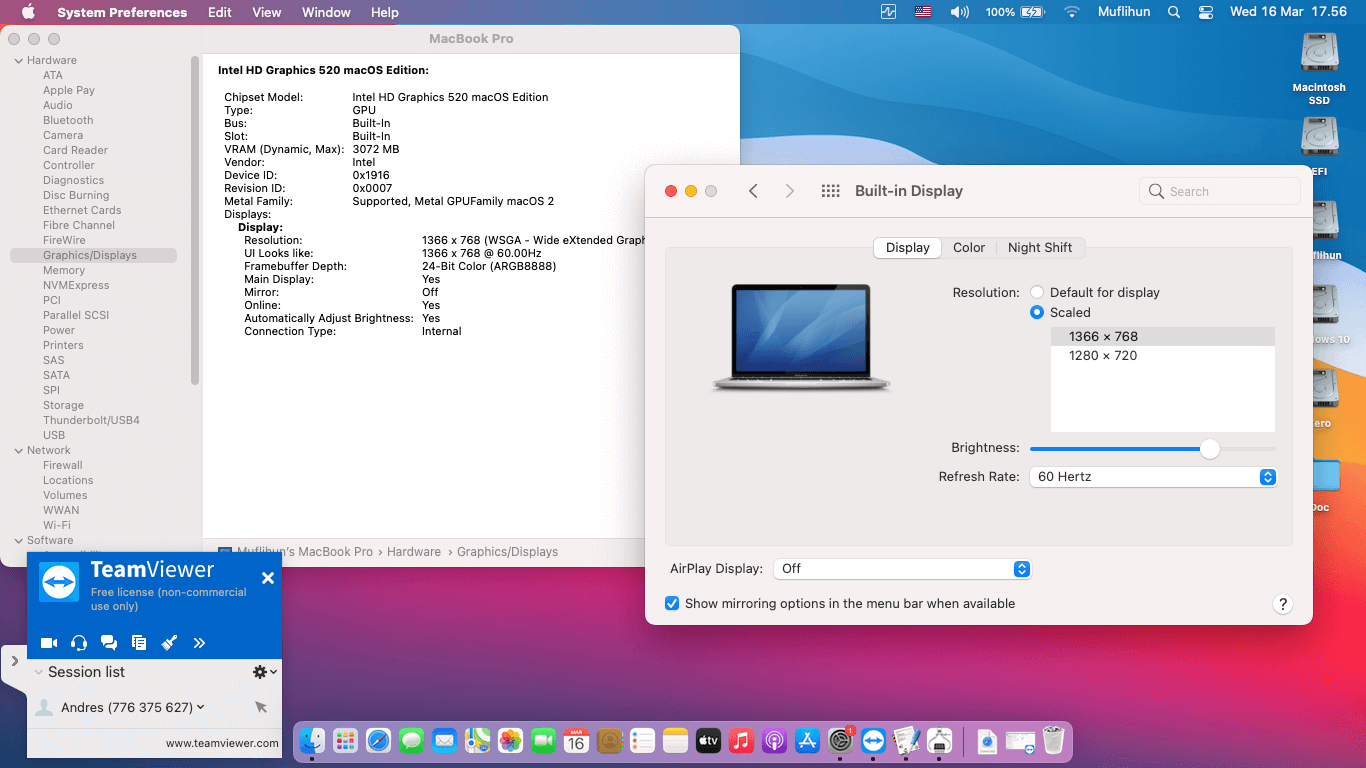Open TeamViewer from the Dock
The width and height of the screenshot is (1366, 768).
point(873,741)
